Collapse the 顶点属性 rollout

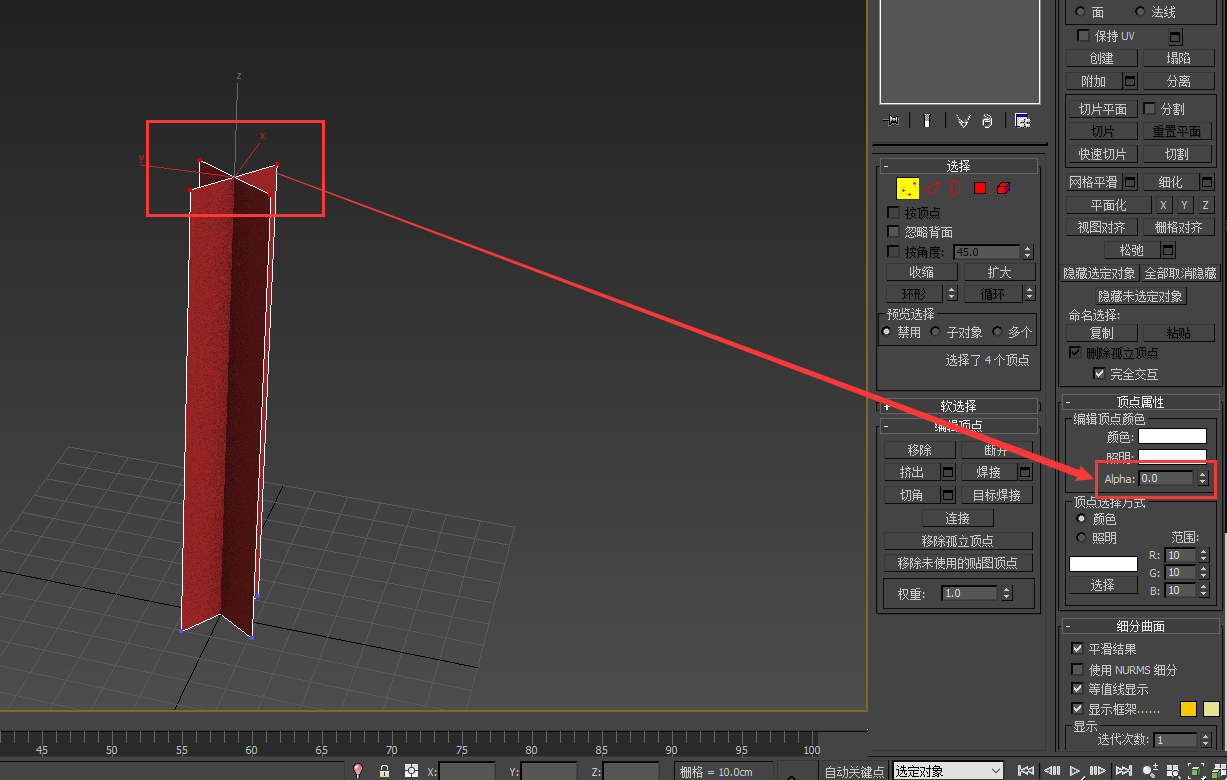pyautogui.click(x=1140, y=402)
